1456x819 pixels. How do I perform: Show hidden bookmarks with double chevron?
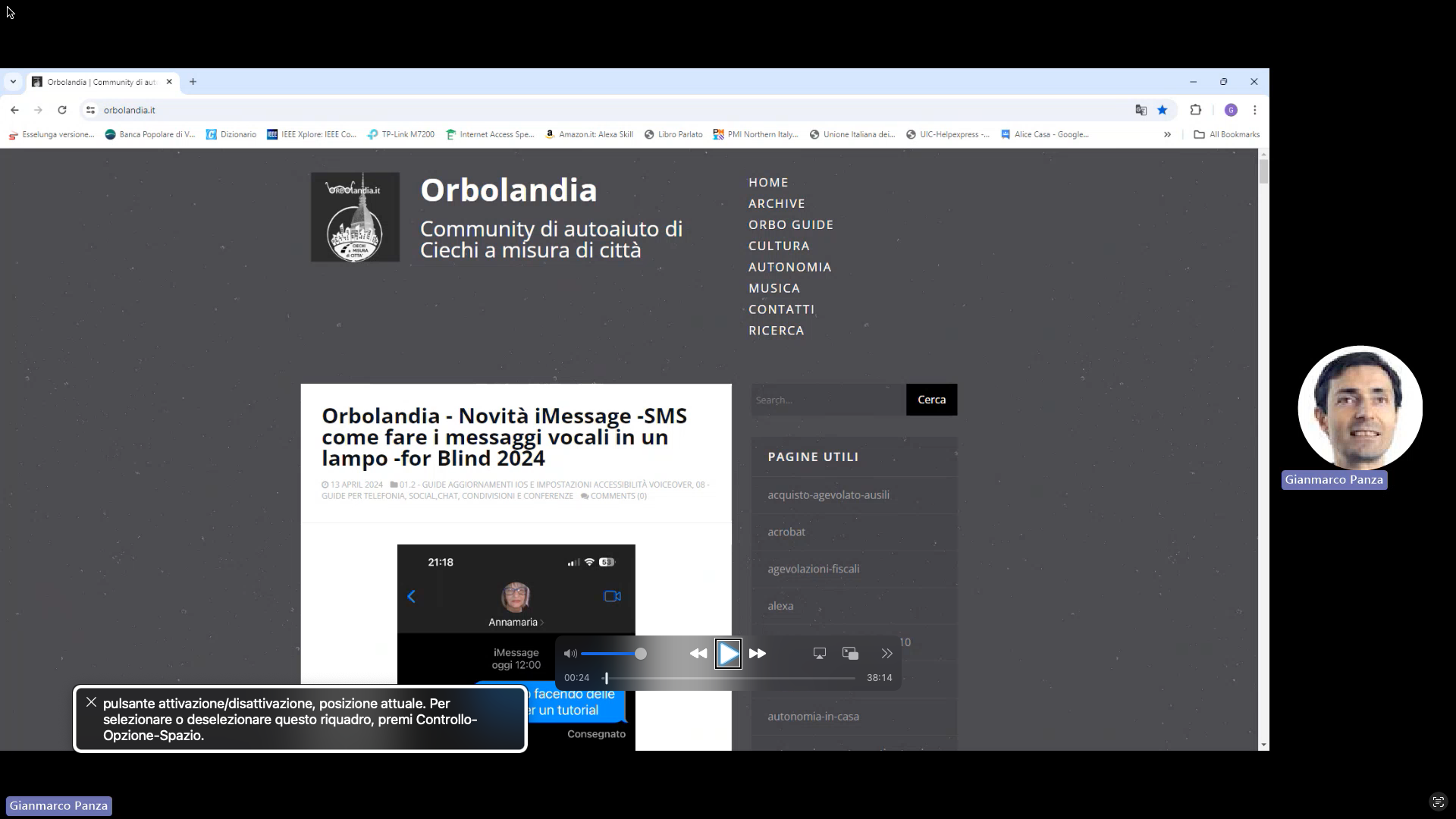pyautogui.click(x=1167, y=134)
